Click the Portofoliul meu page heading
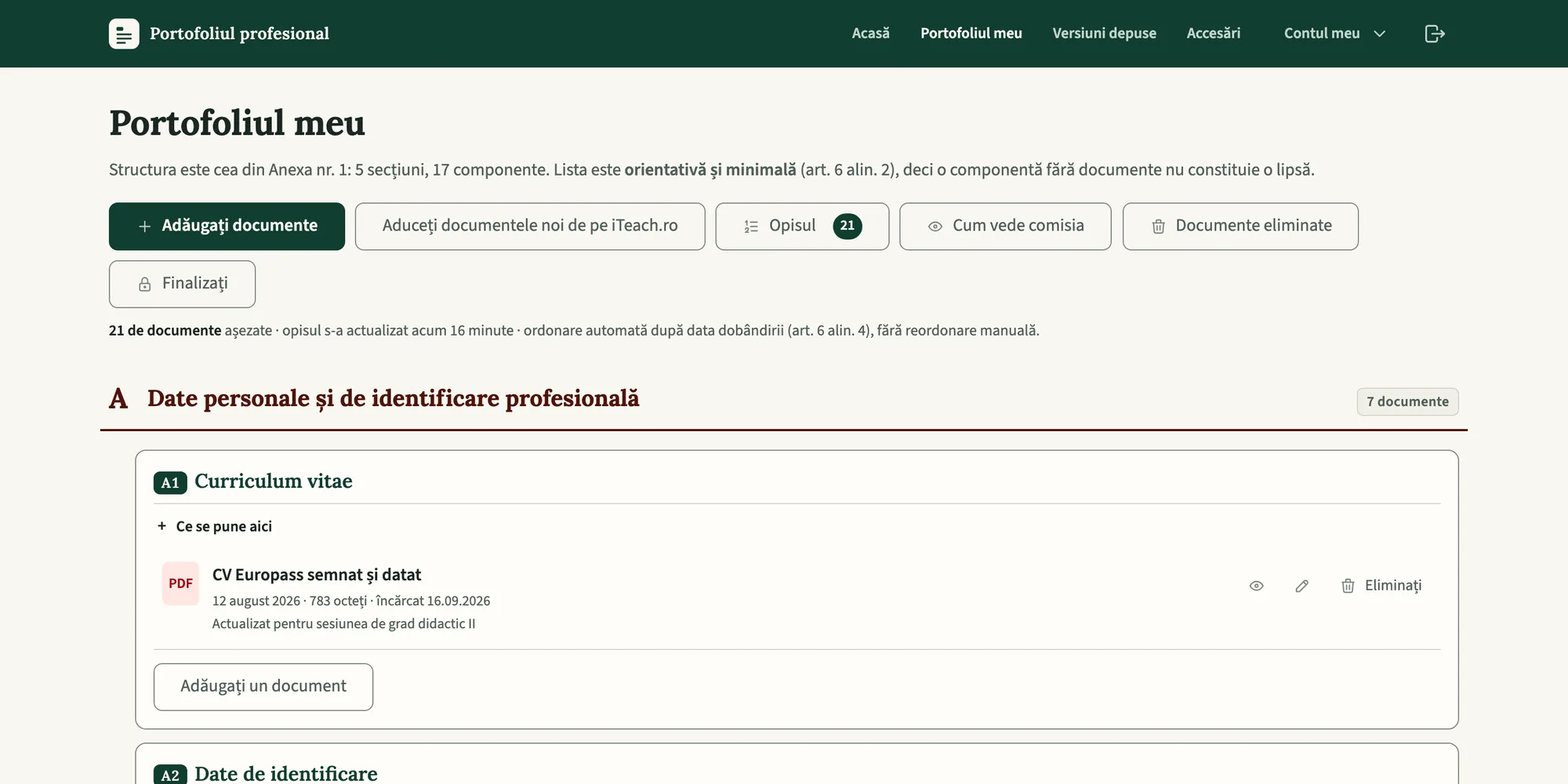This screenshot has width=1568, height=784. point(237,123)
